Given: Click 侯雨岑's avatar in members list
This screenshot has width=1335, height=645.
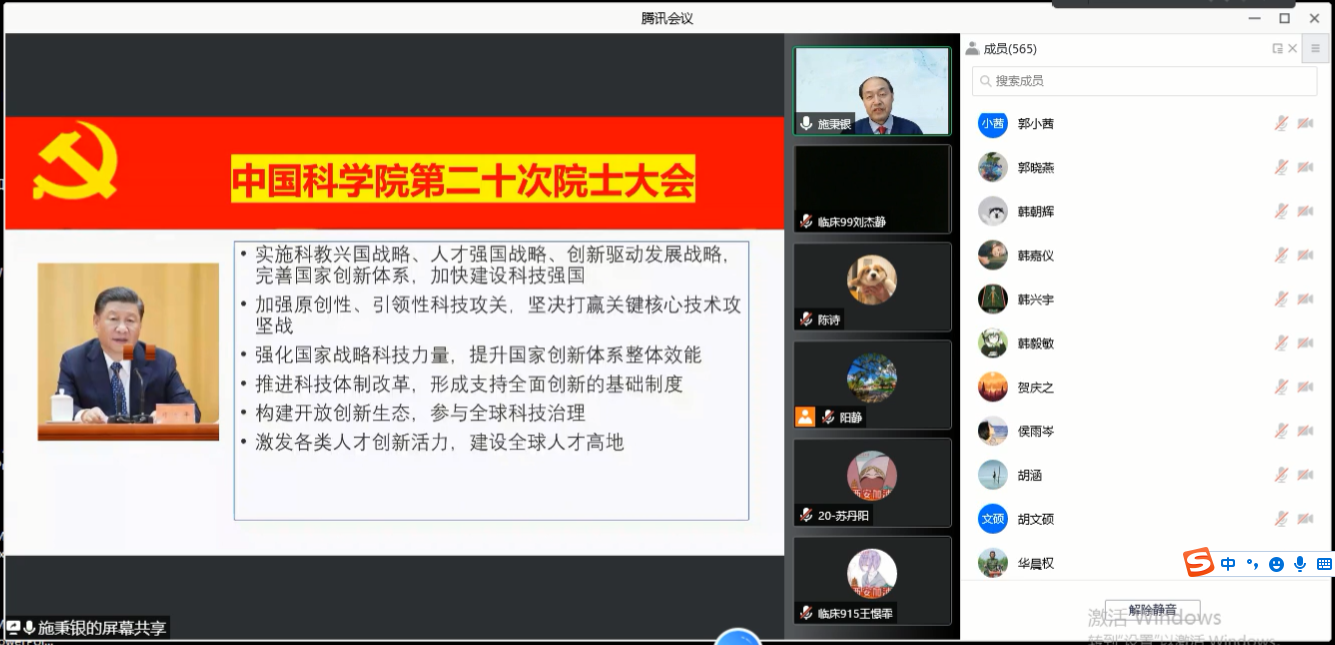Looking at the screenshot, I should [993, 431].
